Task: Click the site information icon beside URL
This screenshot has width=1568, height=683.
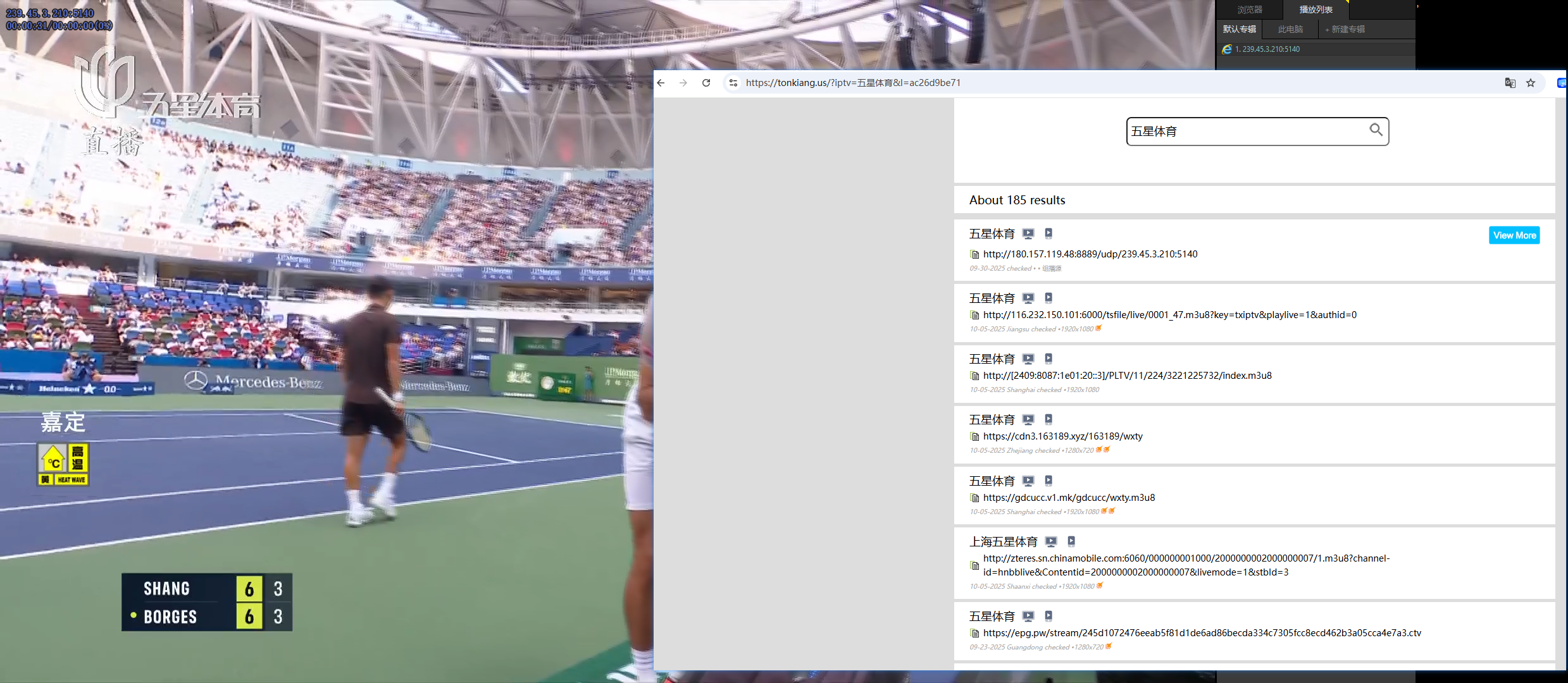Action: [733, 83]
